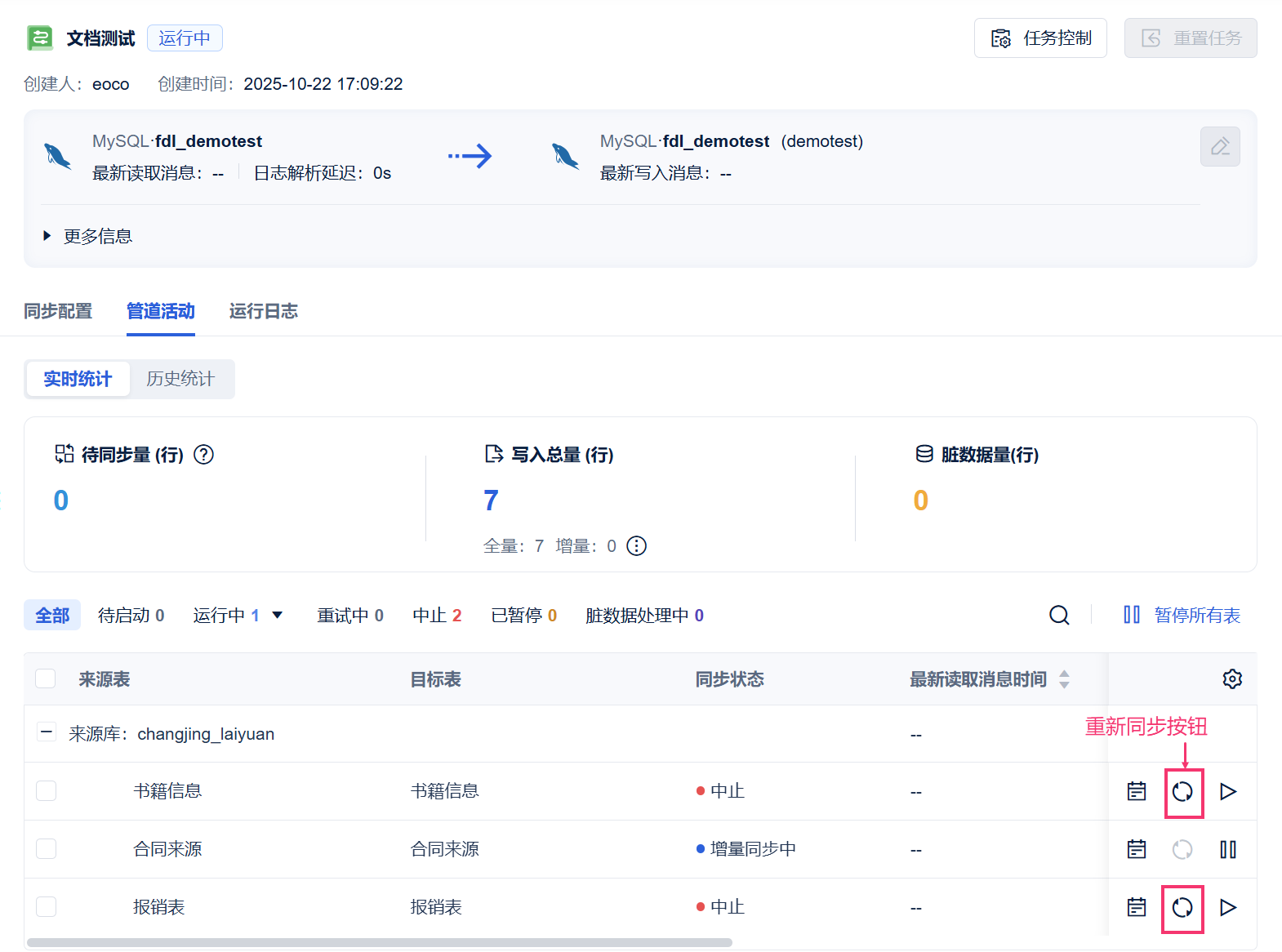Screen dimensions: 1282x952
Task: Click the green pipeline task logo icon
Action: pos(39,38)
